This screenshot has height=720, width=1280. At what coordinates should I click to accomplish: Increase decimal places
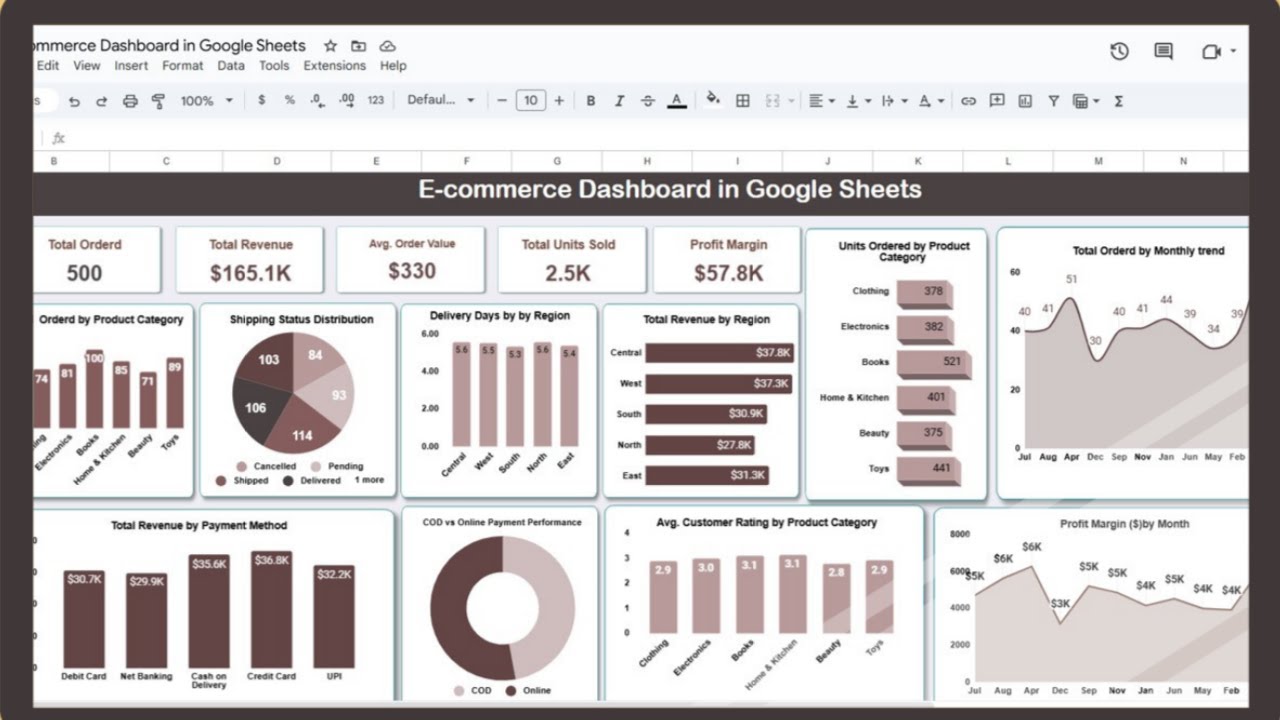347,100
